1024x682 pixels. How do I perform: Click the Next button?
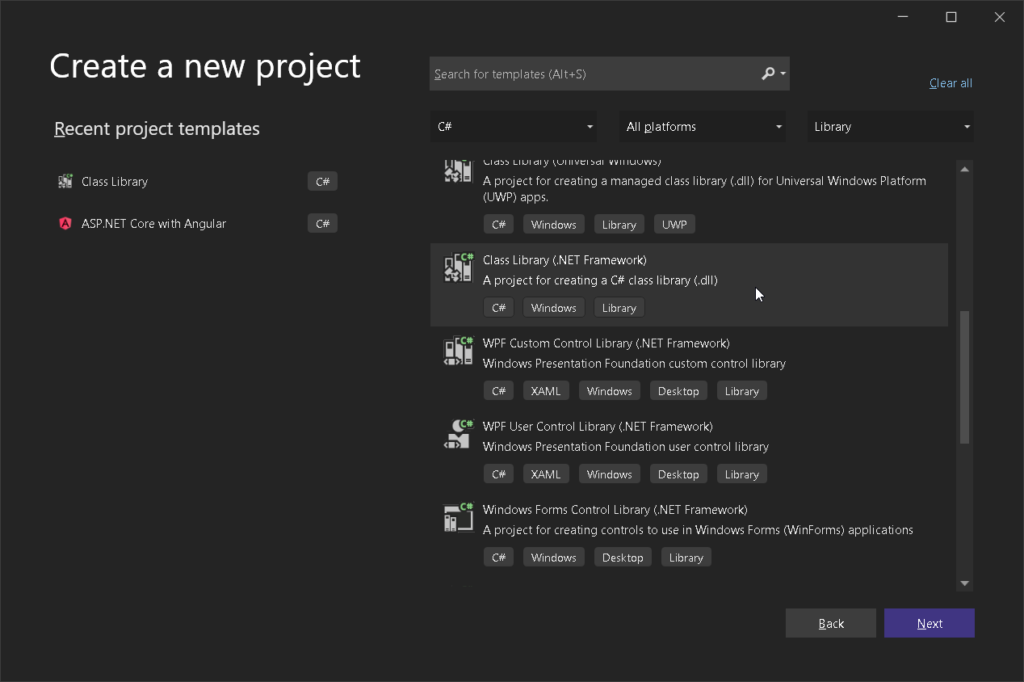pos(929,622)
